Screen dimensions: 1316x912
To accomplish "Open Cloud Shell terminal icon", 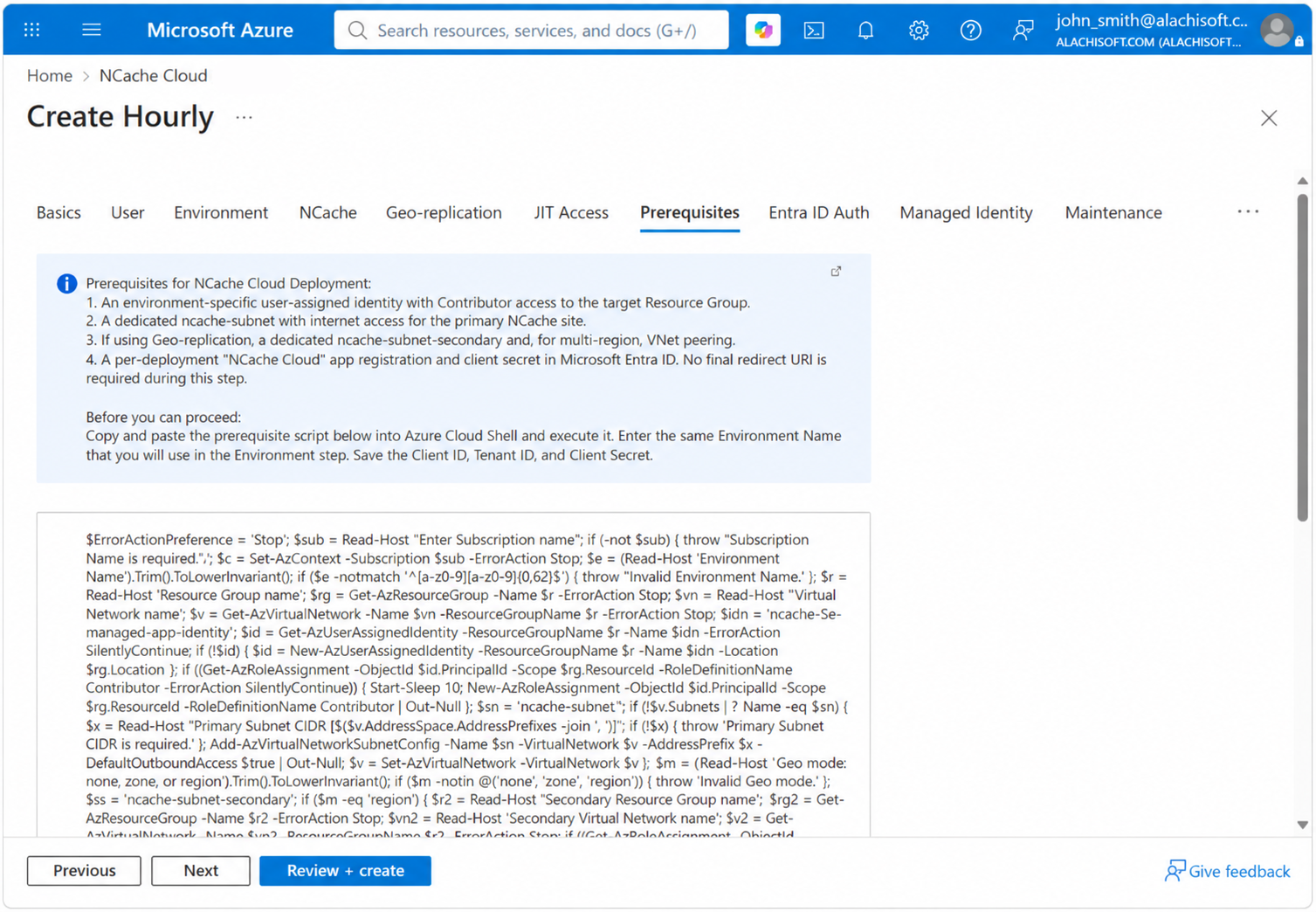I will 814,30.
